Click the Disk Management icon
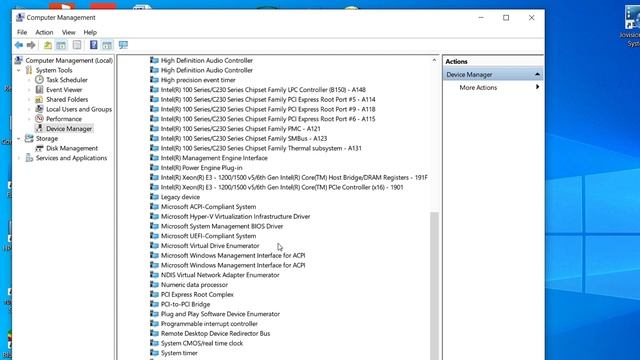 tap(39, 148)
